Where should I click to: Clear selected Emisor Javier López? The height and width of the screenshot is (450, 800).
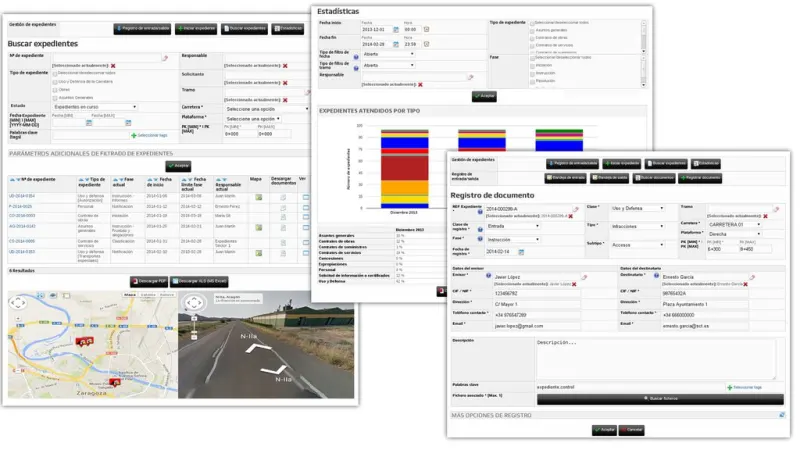pos(574,284)
